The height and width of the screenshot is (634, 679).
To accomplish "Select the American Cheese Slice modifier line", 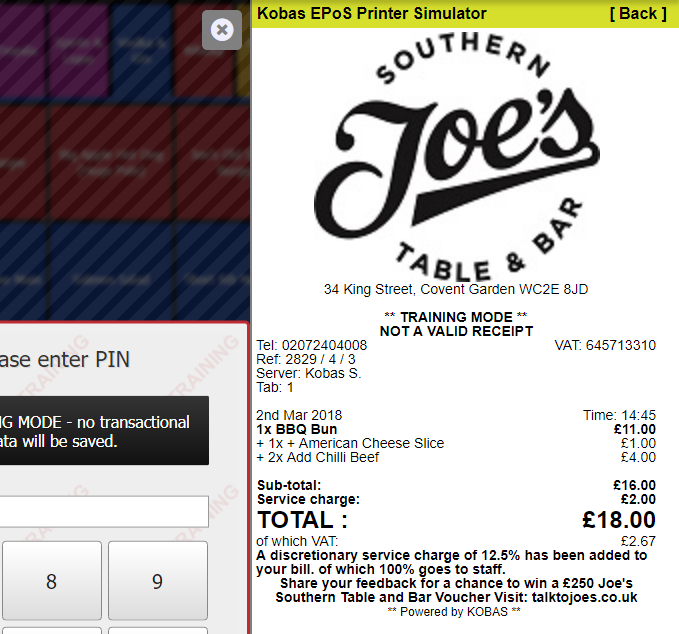I will click(x=456, y=443).
